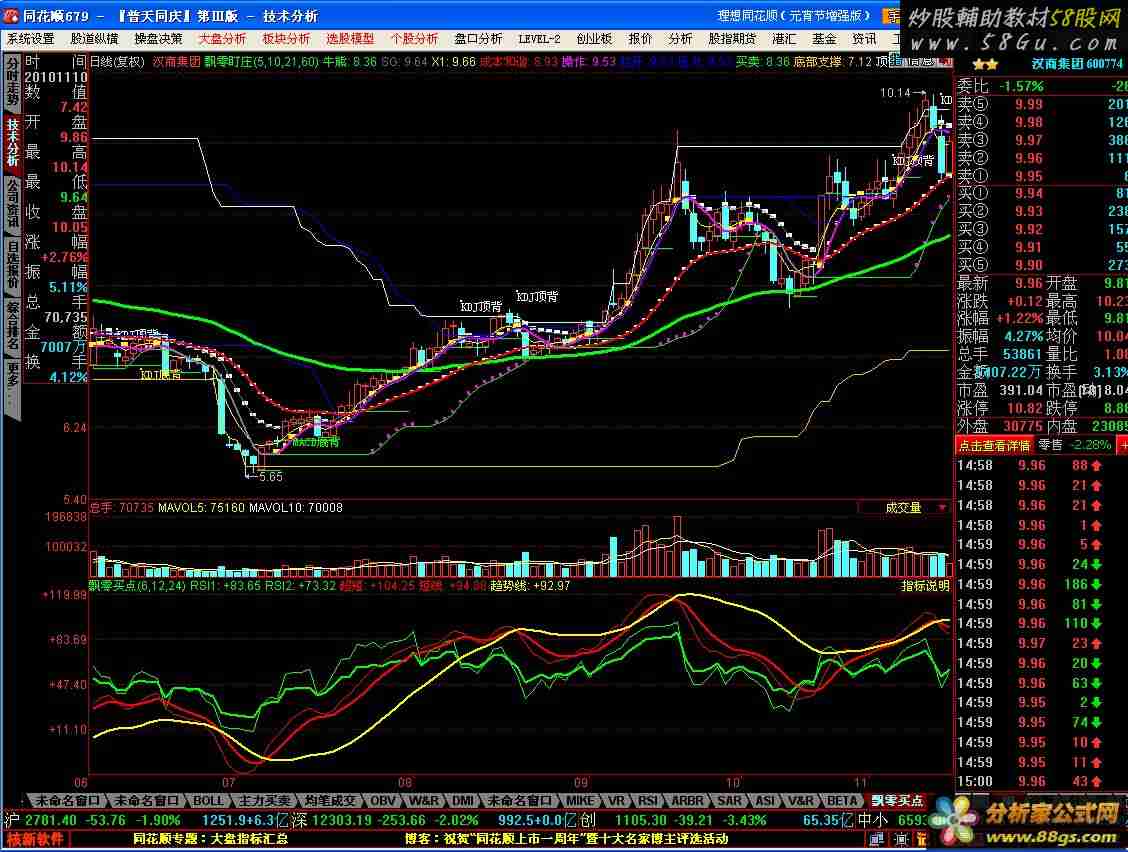Screen dimensions: 1128x852
Task: Select the OBV indicator tab
Action: point(383,800)
